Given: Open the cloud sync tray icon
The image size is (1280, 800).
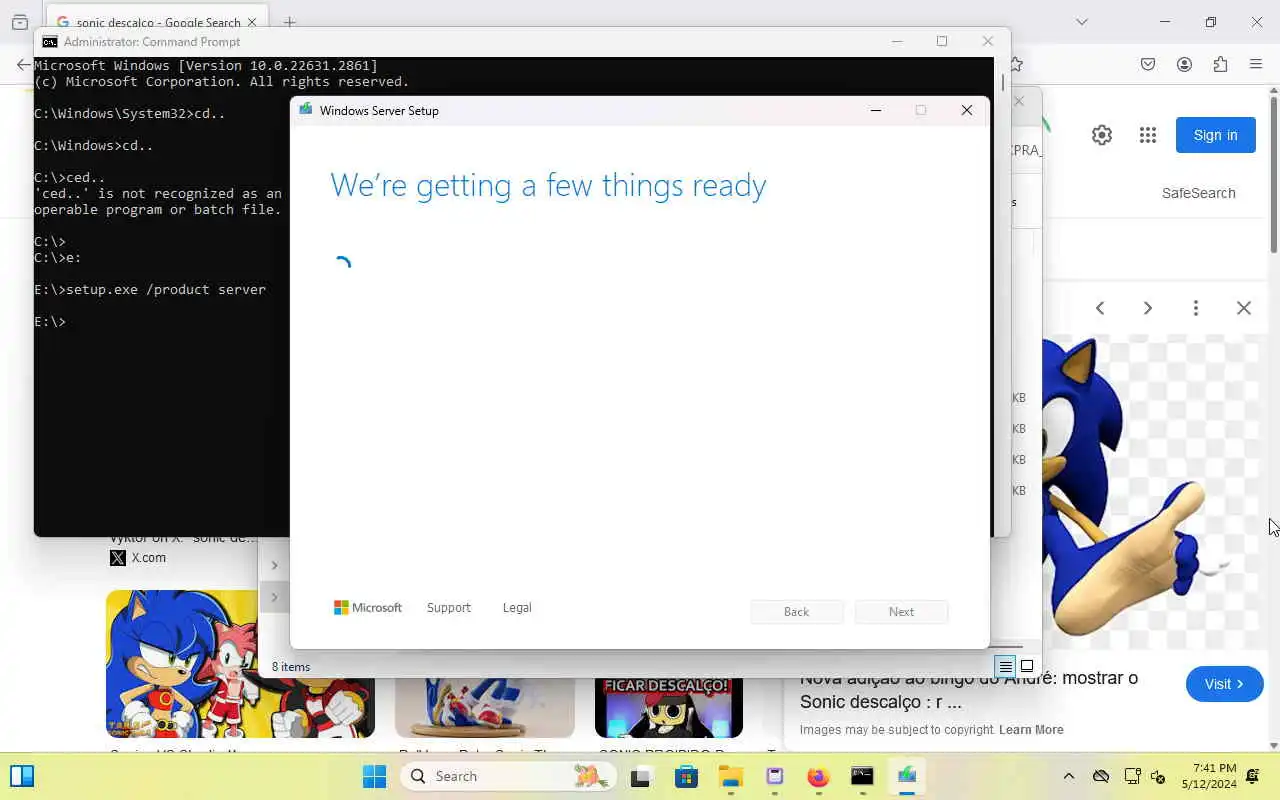Looking at the screenshot, I should (1101, 776).
